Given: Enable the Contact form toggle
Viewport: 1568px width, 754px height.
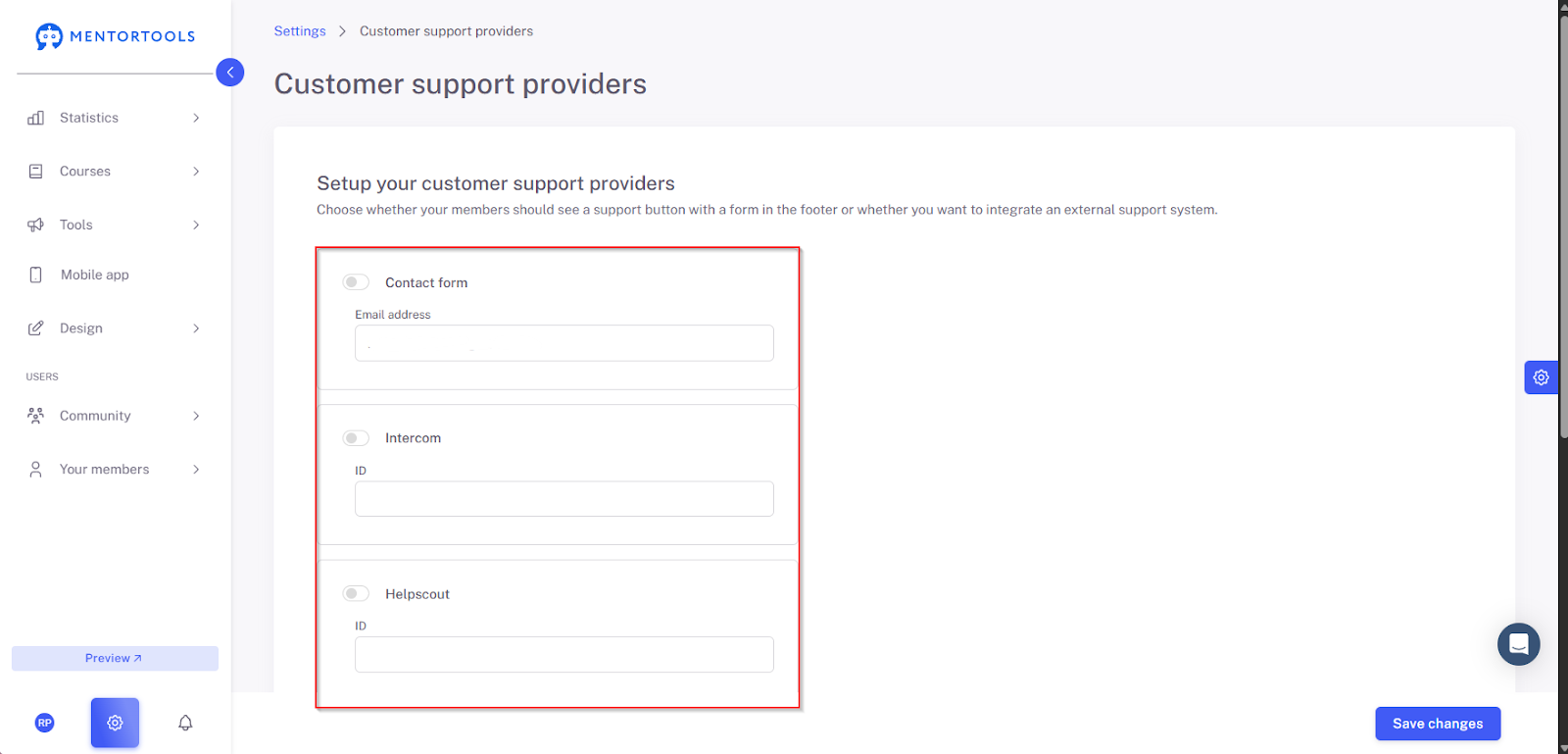Looking at the screenshot, I should click(356, 282).
